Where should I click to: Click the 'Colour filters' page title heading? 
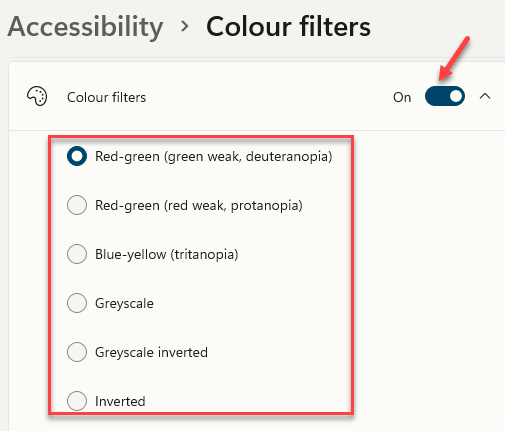288,27
